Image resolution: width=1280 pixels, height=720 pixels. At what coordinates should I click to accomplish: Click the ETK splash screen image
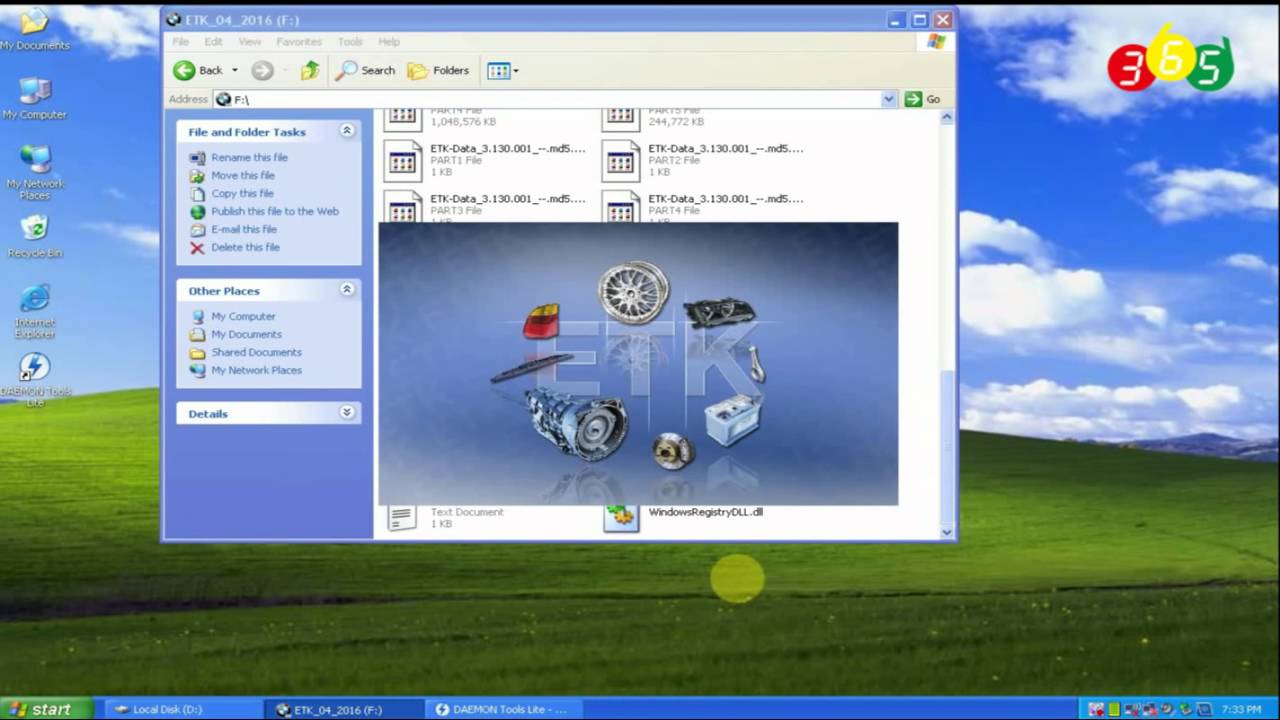638,364
